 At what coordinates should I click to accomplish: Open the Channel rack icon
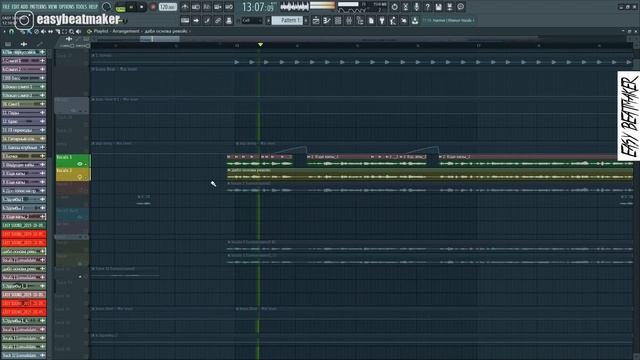(x=338, y=20)
